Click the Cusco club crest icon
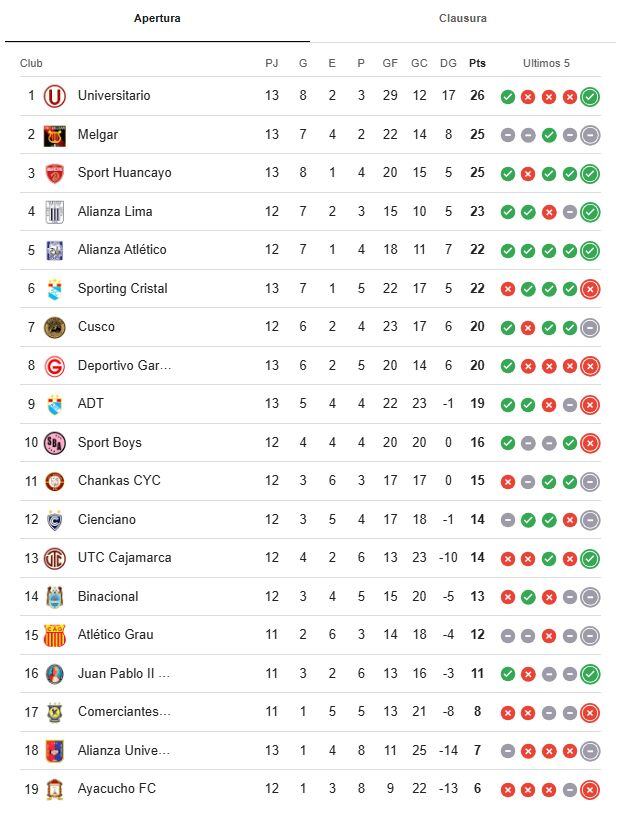Image resolution: width=627 pixels, height=813 pixels. click(x=54, y=327)
